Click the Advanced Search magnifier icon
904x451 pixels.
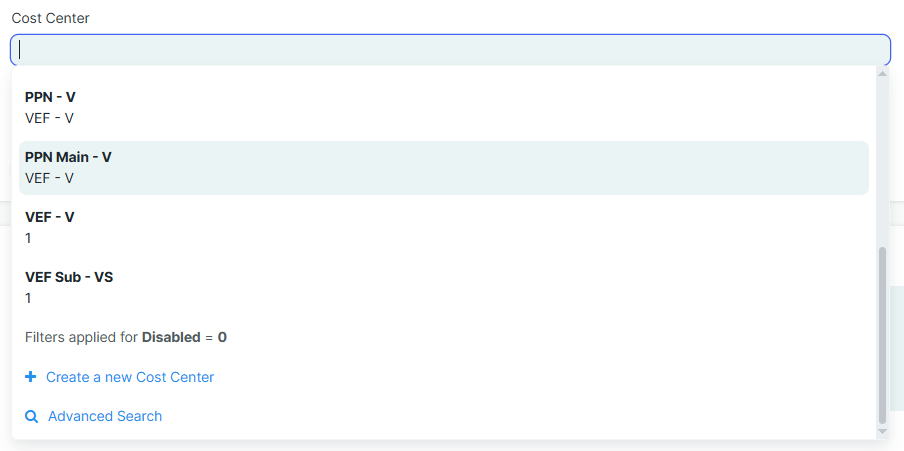(x=32, y=416)
